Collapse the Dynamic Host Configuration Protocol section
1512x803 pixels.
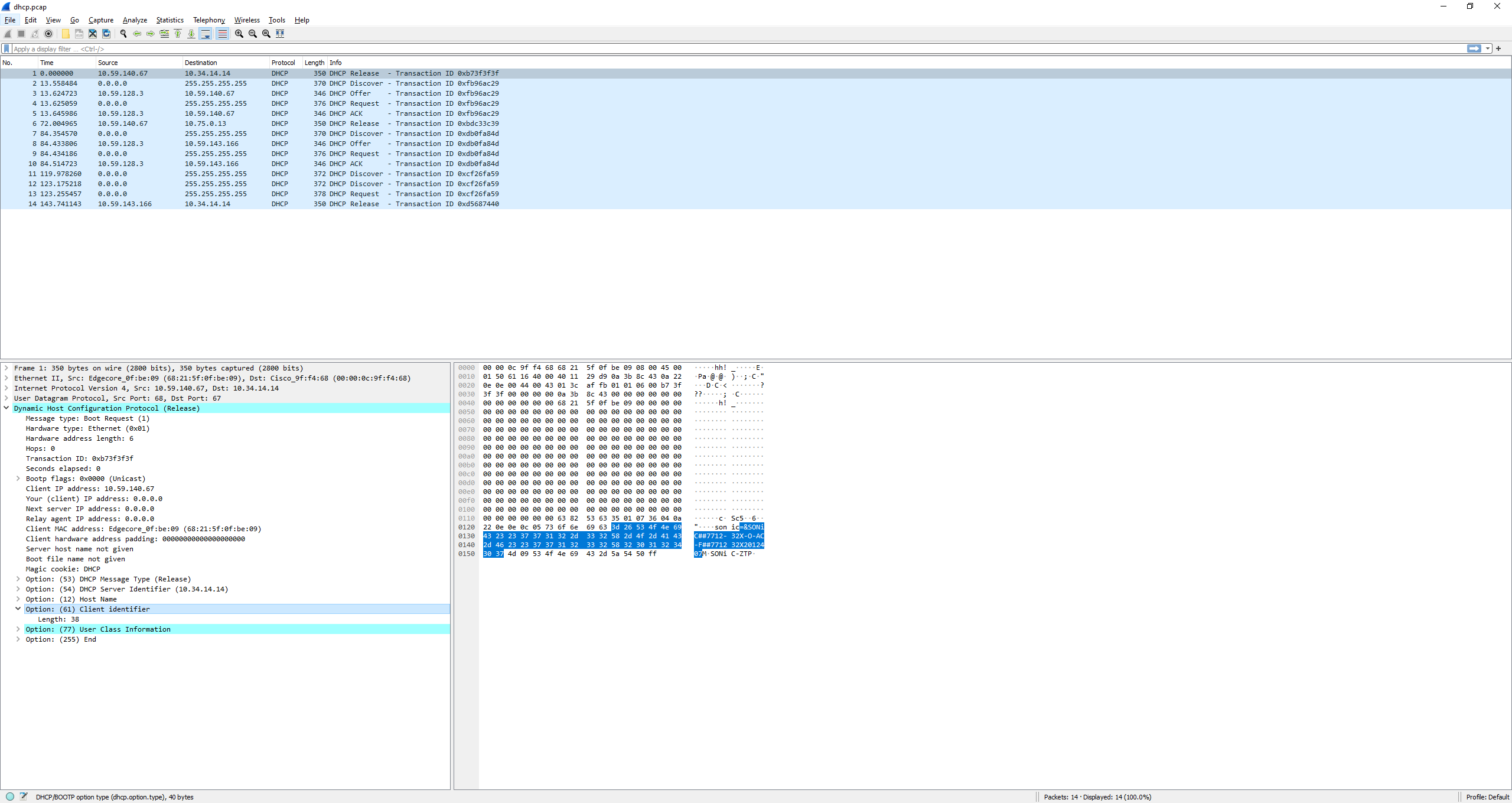click(6, 408)
